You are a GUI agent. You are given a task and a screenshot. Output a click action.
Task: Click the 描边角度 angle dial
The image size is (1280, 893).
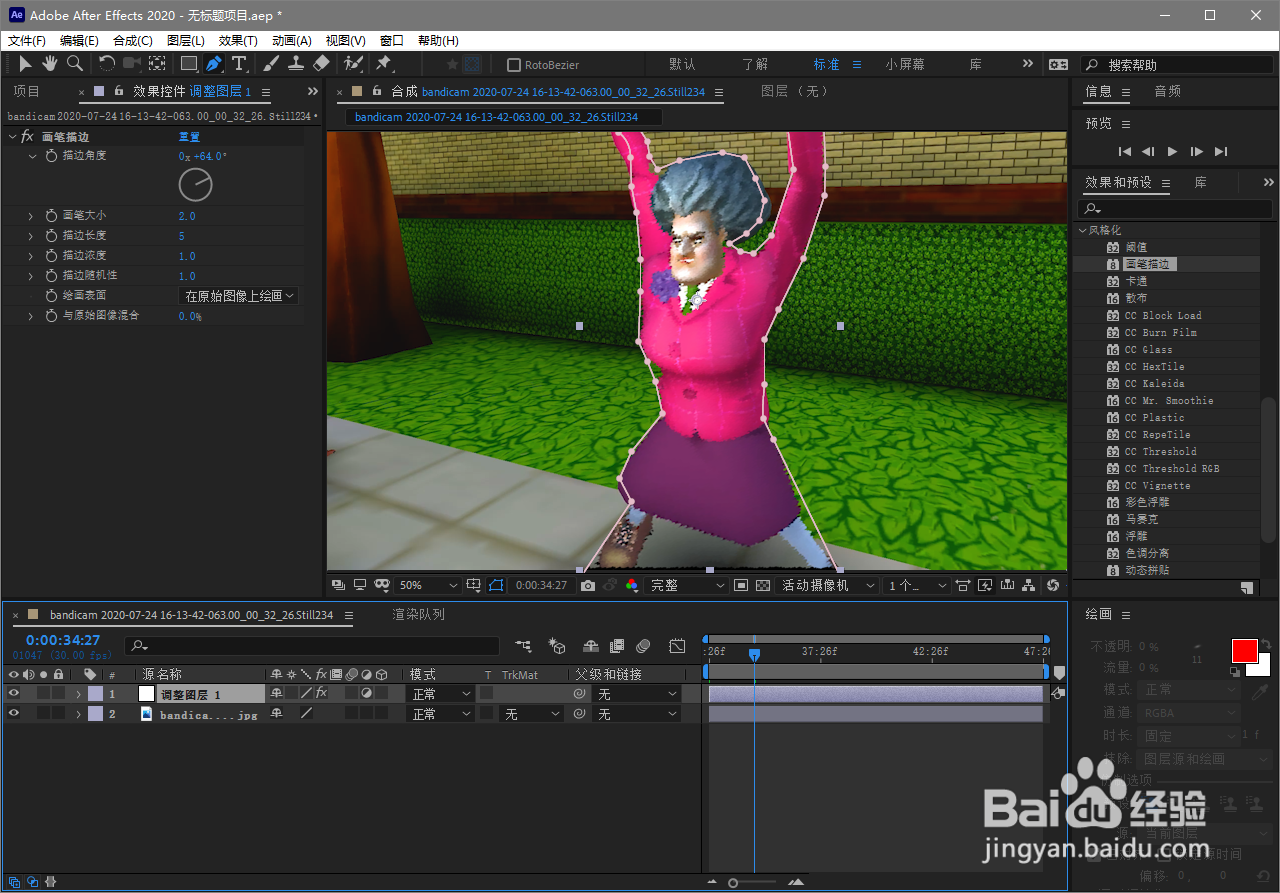point(196,185)
